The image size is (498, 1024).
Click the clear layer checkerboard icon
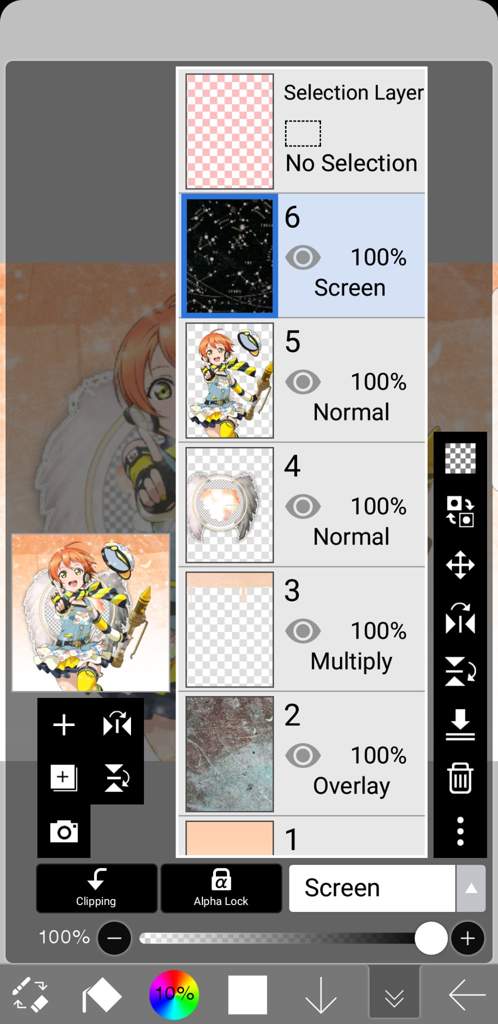pyautogui.click(x=460, y=458)
